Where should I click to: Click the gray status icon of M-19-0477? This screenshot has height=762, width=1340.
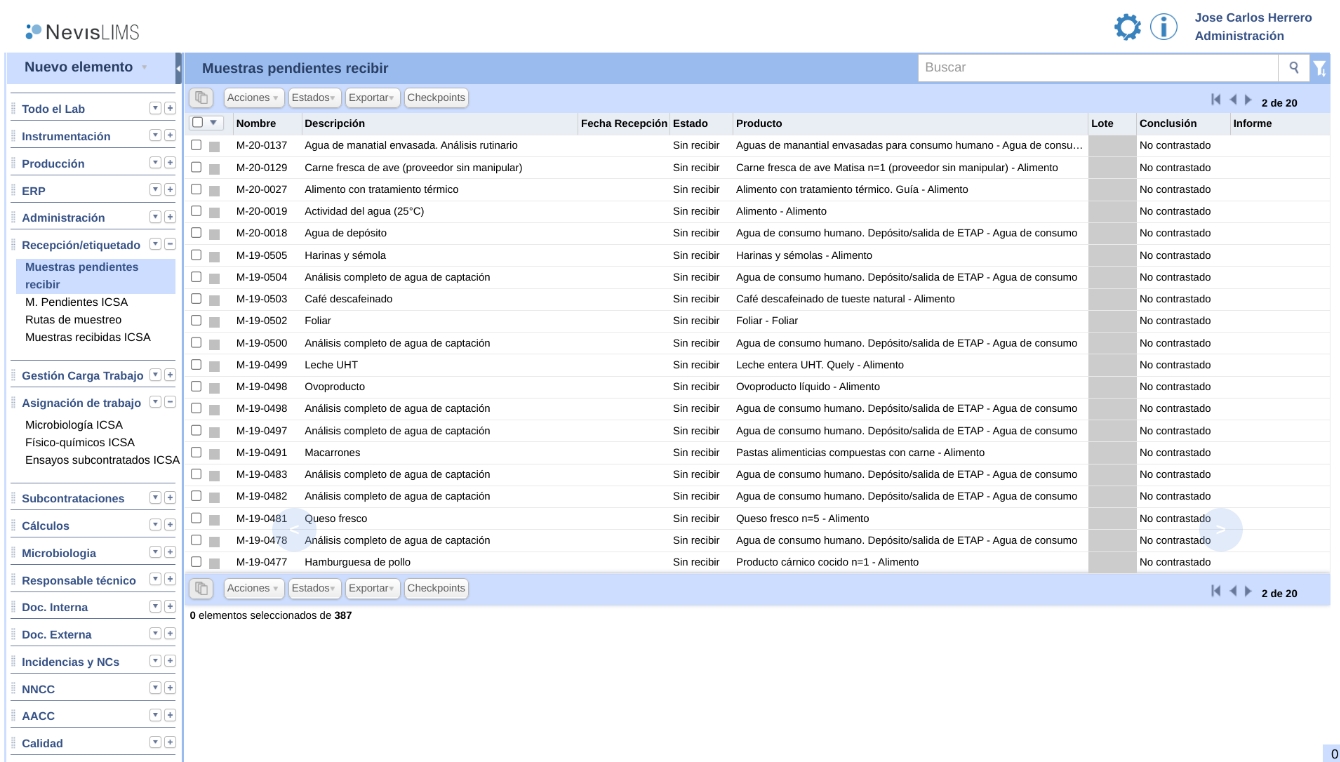214,563
